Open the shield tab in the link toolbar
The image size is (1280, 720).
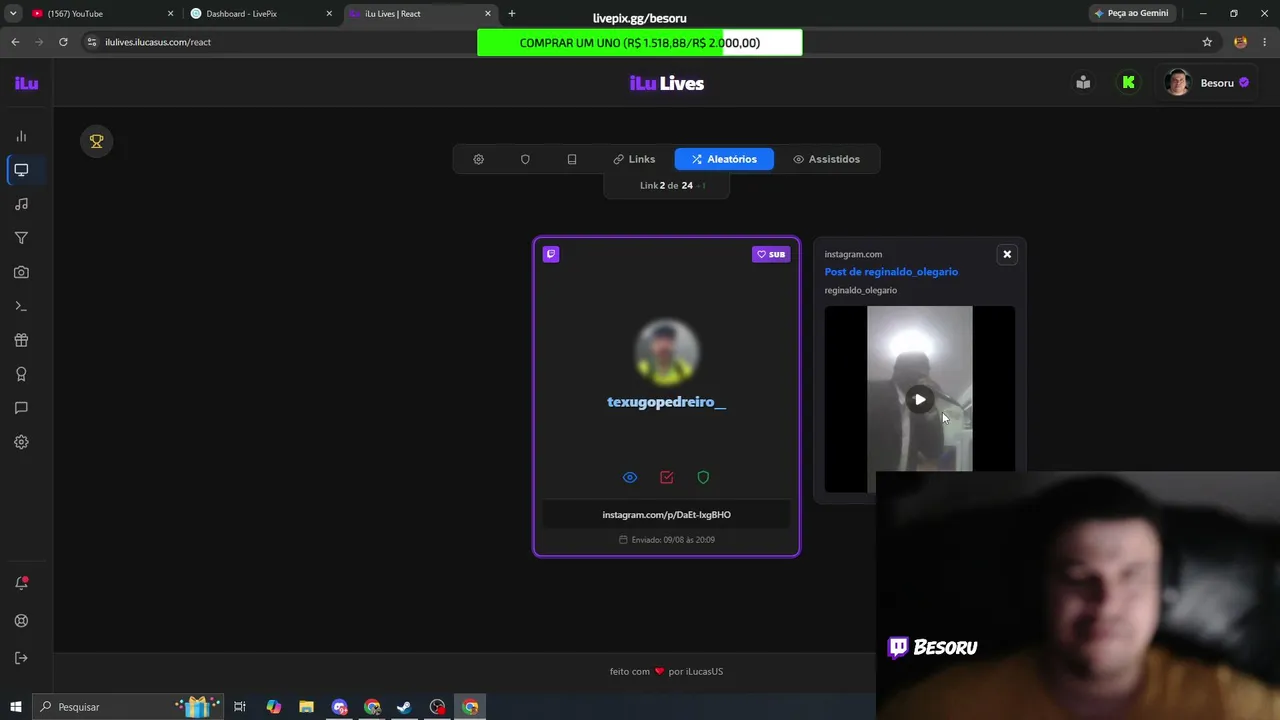pos(525,159)
